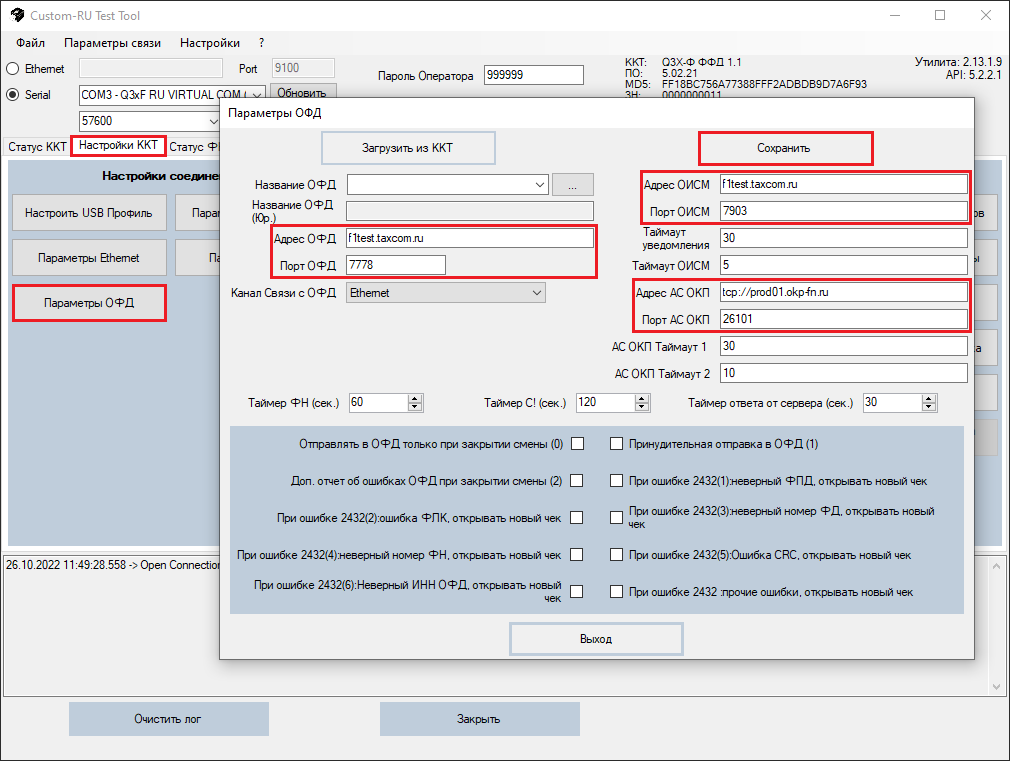Click the Сохранить button
The width and height of the screenshot is (1010, 761).
pos(784,148)
